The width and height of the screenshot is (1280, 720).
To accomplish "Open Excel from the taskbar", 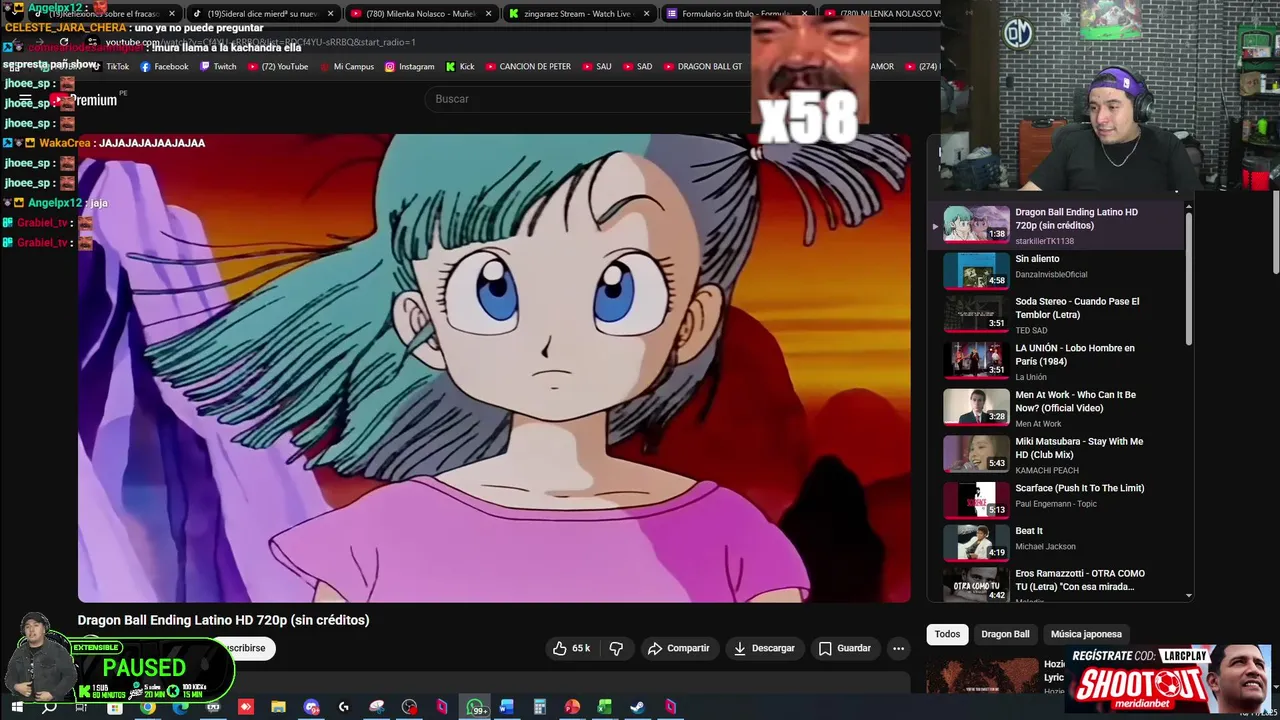I will pos(604,707).
